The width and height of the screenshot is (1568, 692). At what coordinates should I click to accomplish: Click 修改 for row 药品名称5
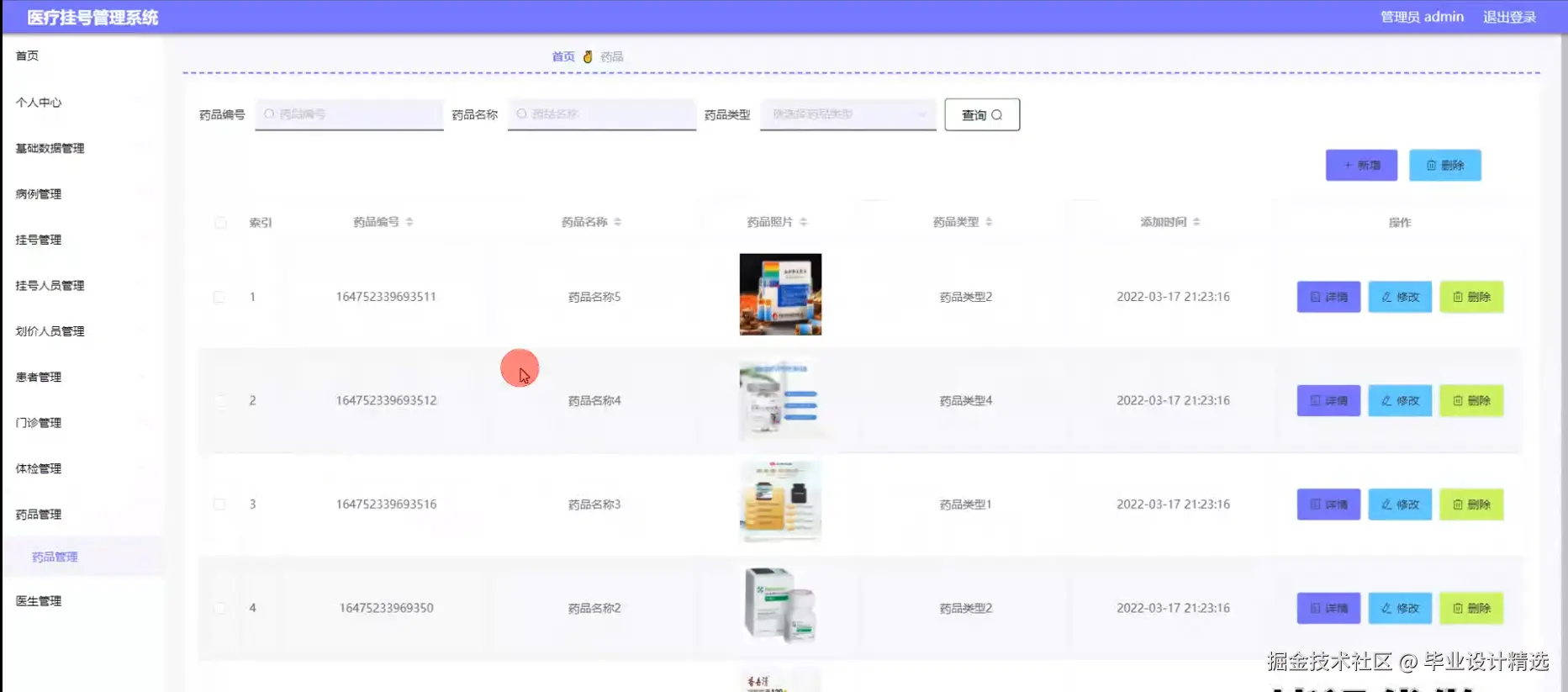pyautogui.click(x=1400, y=297)
